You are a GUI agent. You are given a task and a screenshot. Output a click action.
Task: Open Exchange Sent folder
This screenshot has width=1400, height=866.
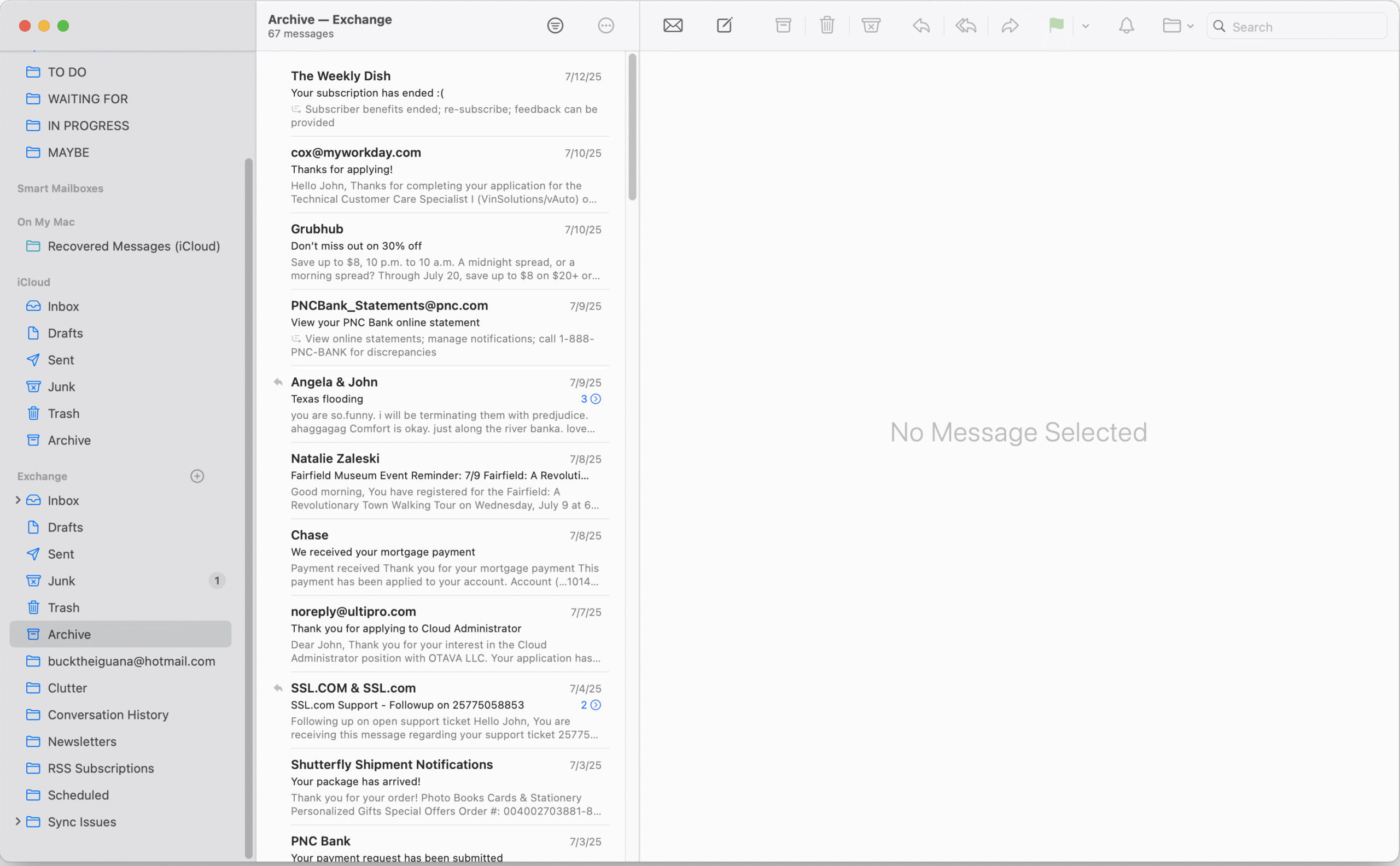coord(120,554)
